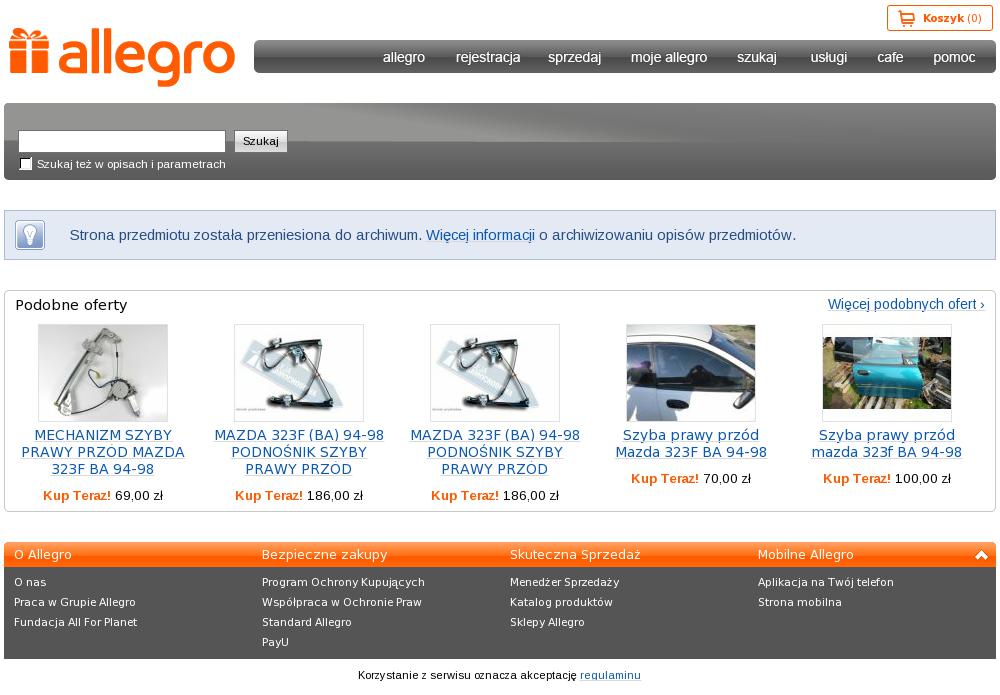Open 'Szyba prawy przód' offer priced 100,00 zł
Screen dimensions: 1000x695
886,444
